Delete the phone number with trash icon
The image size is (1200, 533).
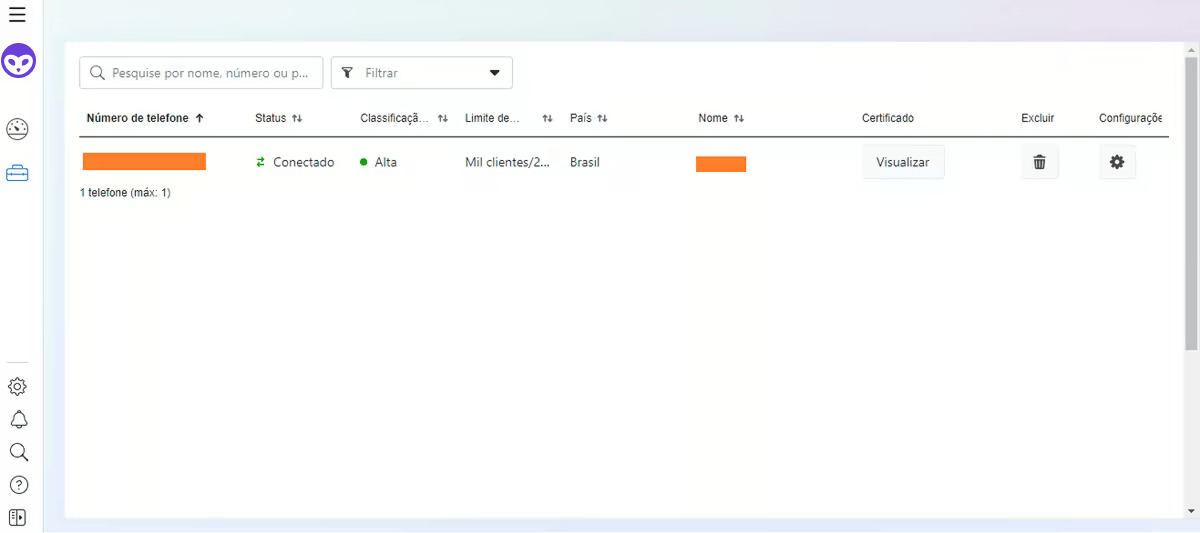coord(1039,162)
